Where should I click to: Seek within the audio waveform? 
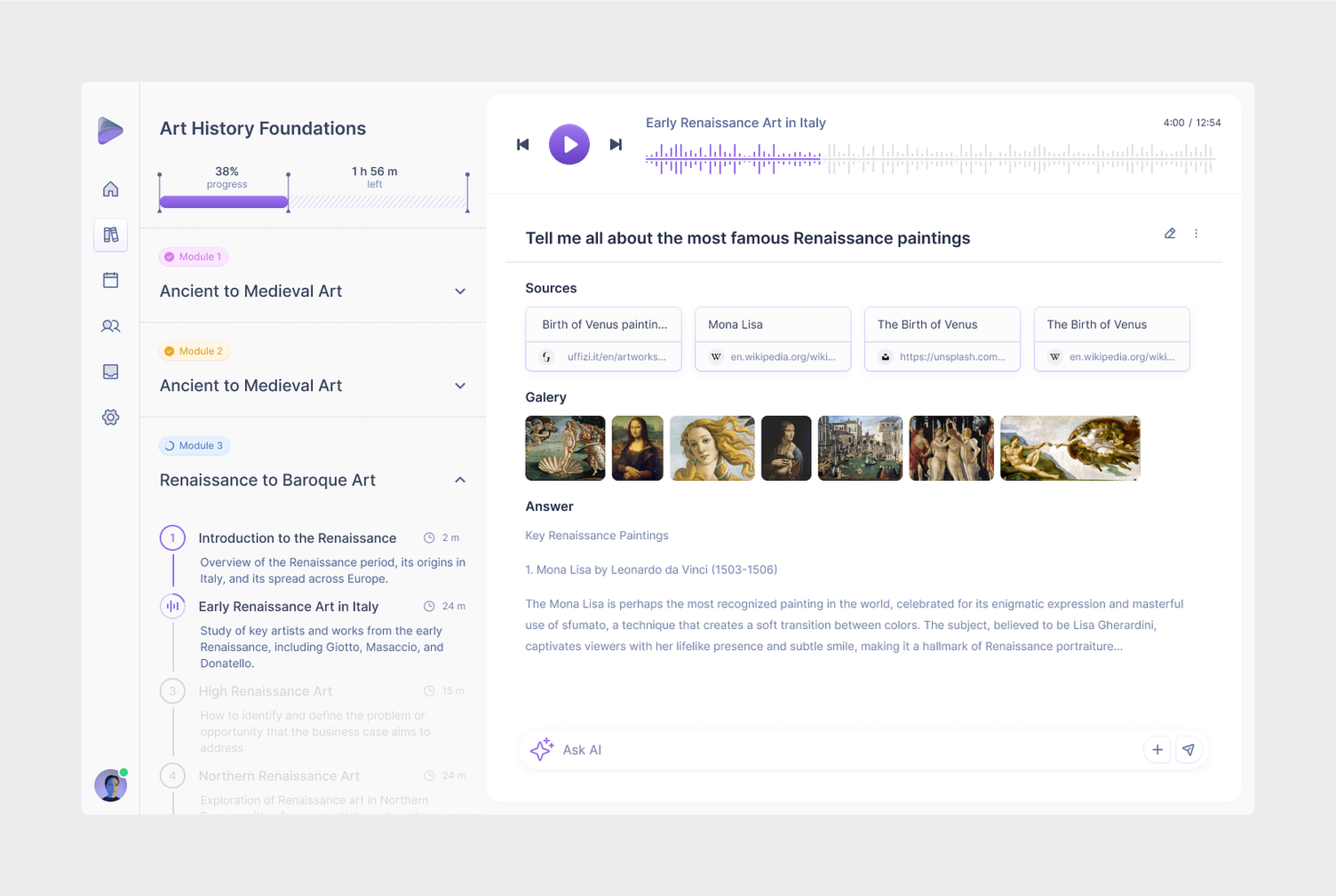click(x=930, y=158)
